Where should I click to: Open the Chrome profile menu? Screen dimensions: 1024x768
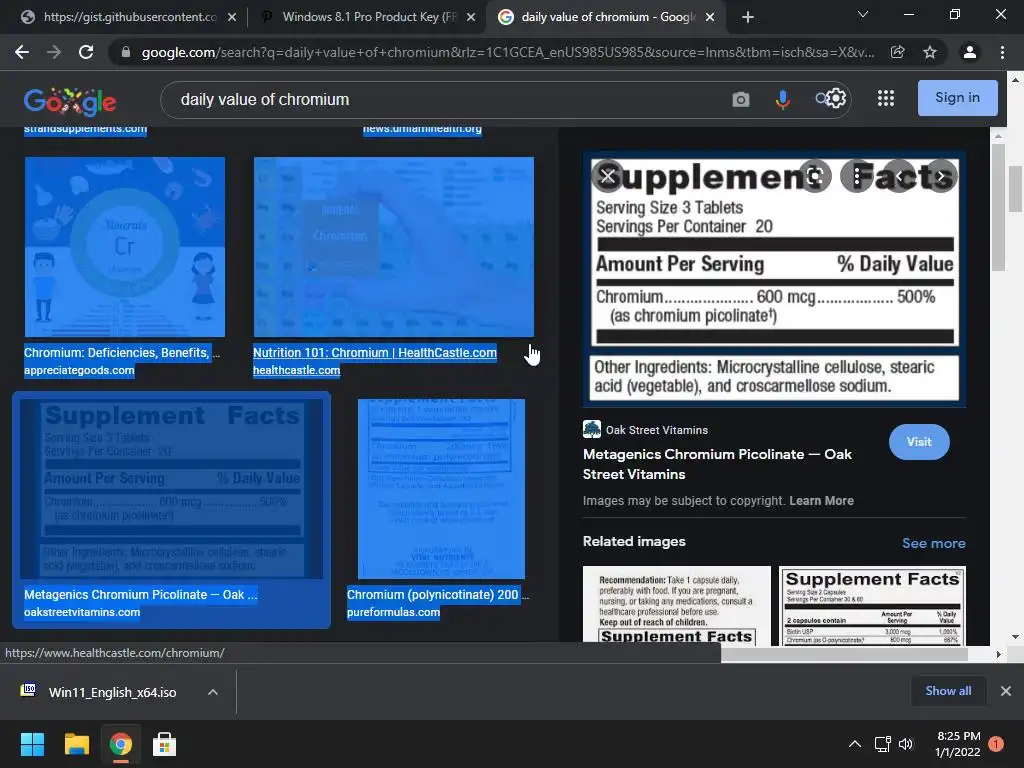pos(970,52)
